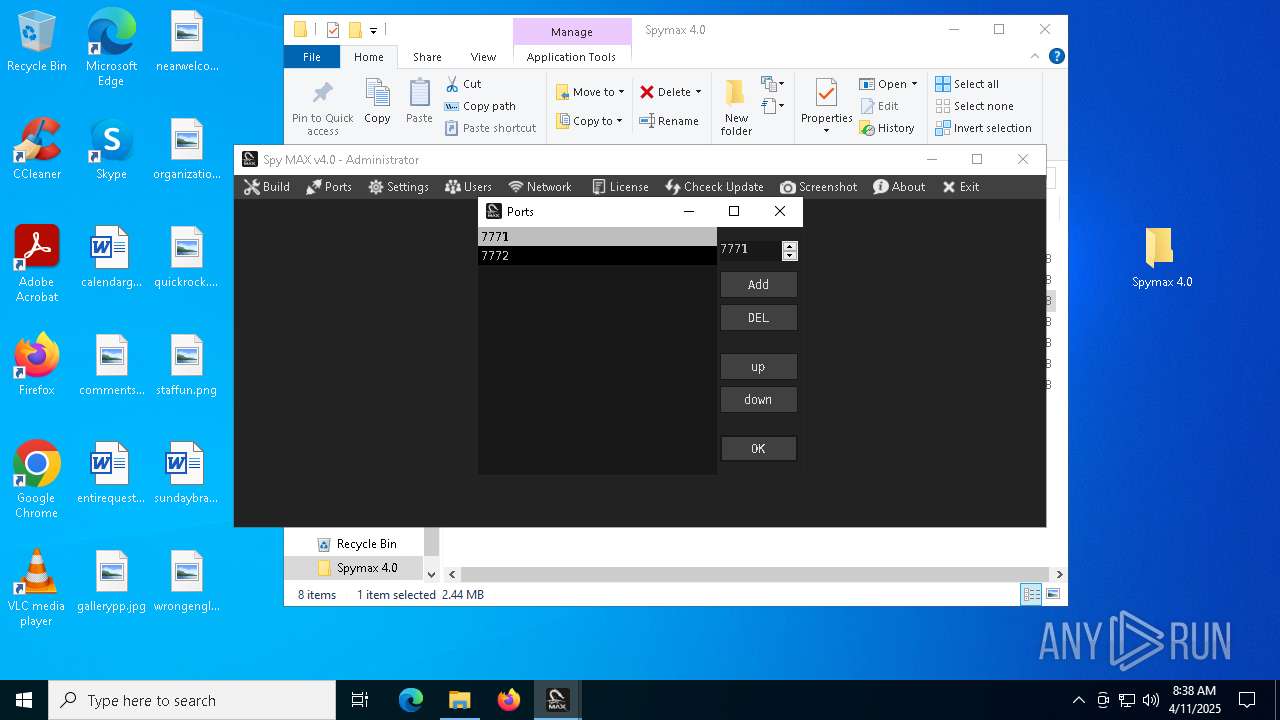Open Skype desktop shortcut
Viewport: 1280px width, 720px height.
[x=111, y=149]
